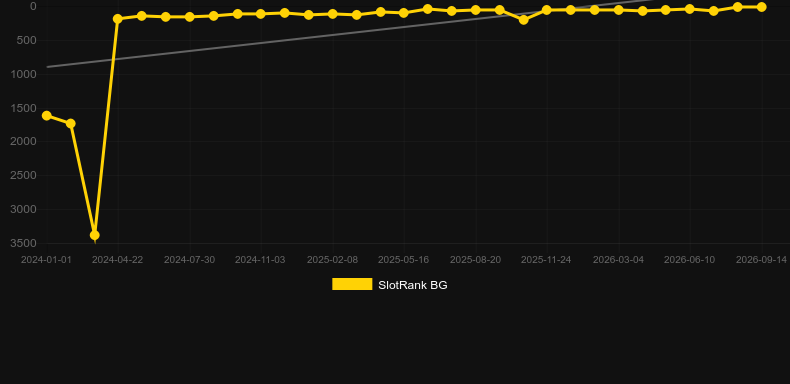Click the 2024-11-03 axis label
The width and height of the screenshot is (790, 384).
click(x=260, y=260)
